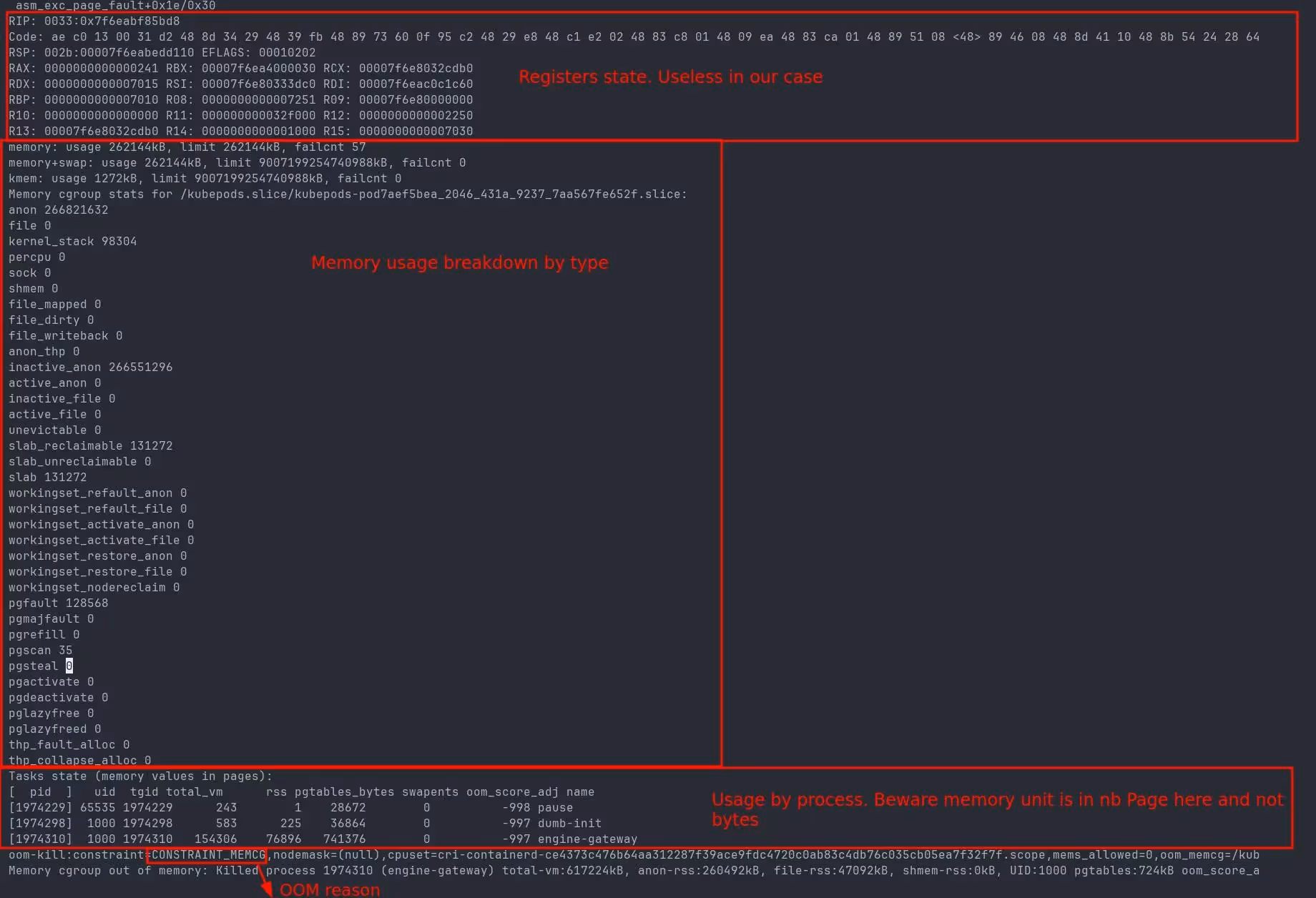This screenshot has height=898, width=1316.
Task: Click 'engine-gateway' in the tasks table
Action: 588,839
